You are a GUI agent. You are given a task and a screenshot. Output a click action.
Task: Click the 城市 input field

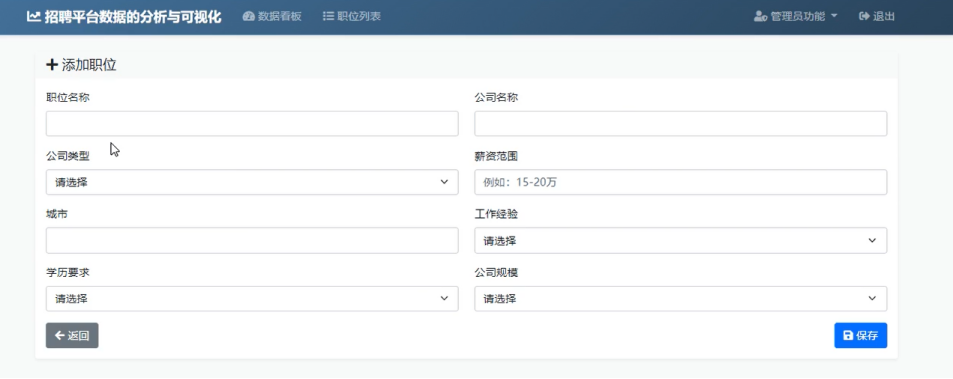click(252, 241)
